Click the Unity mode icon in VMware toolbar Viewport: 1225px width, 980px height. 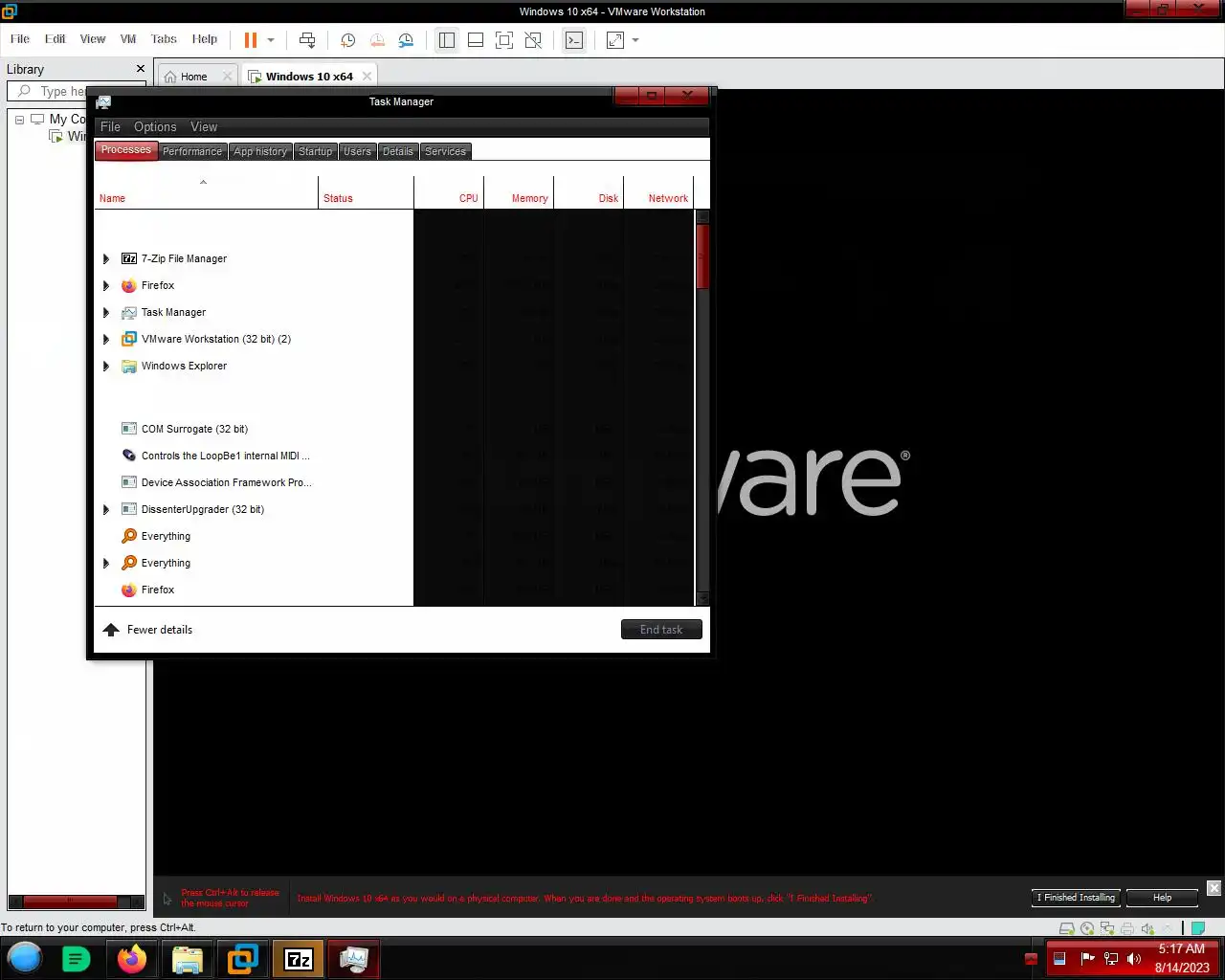click(x=533, y=40)
